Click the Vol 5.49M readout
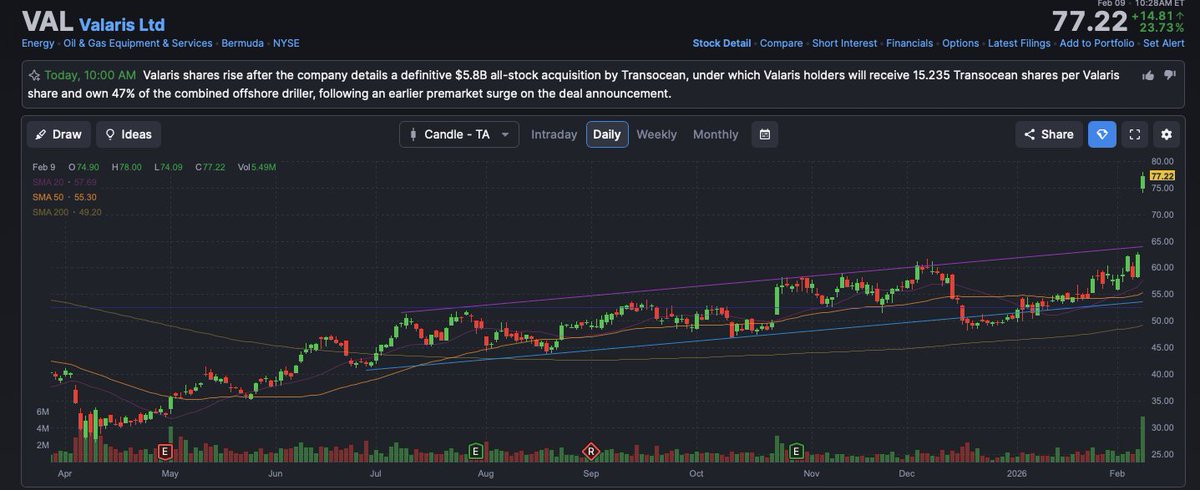This screenshot has height=490, width=1200. (x=257, y=167)
